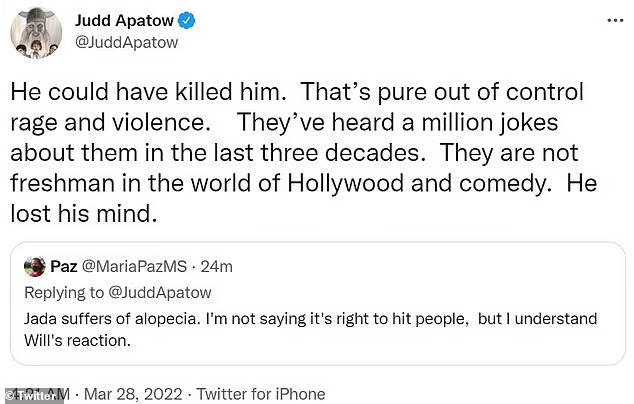This screenshot has width=634, height=404.
Task: Open the 24m timestamp on quoted tweet
Action: 217,266
